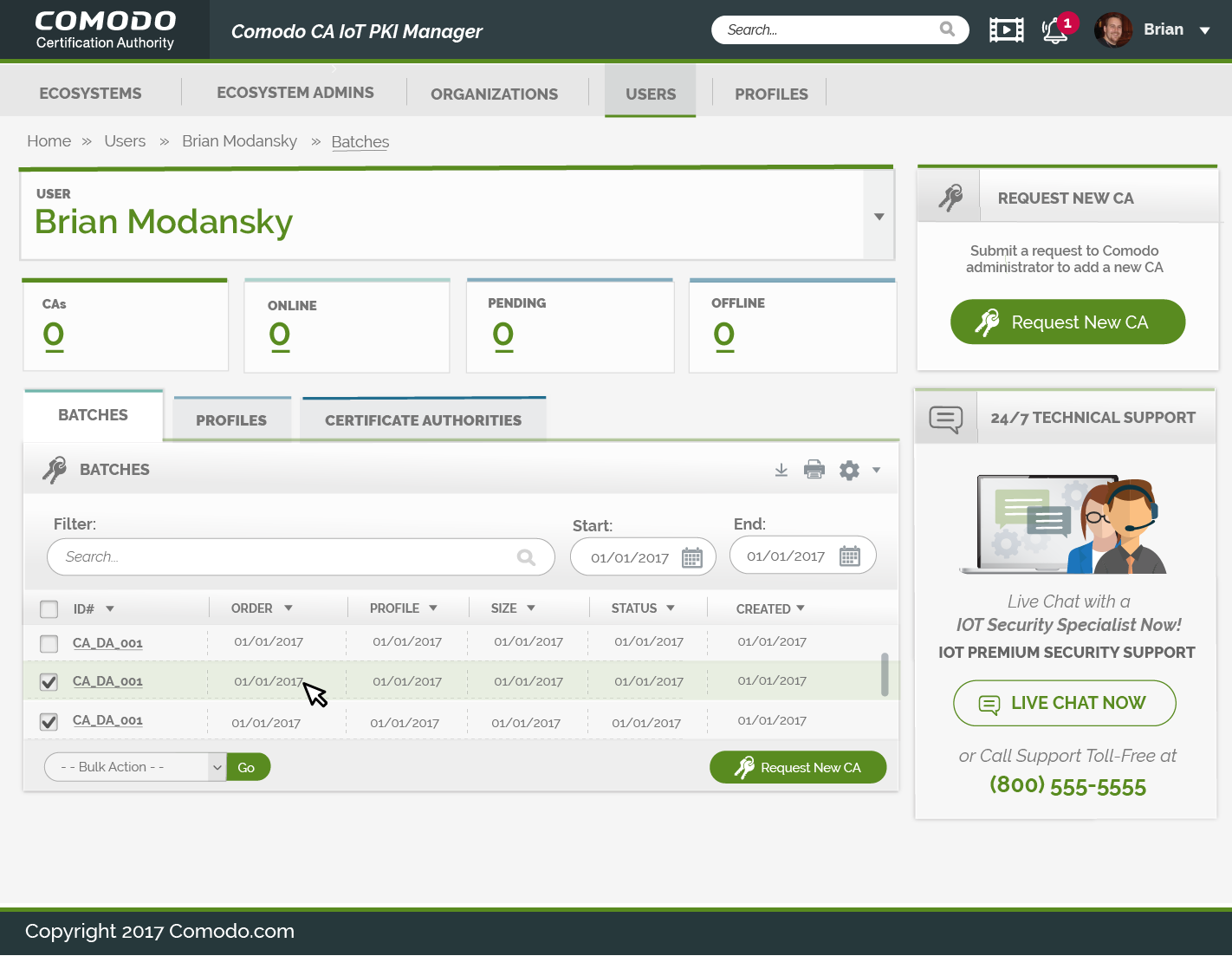This screenshot has width=1232, height=956.
Task: Open the ECOSYSTEM ADMINS navigation tab
Action: (295, 93)
